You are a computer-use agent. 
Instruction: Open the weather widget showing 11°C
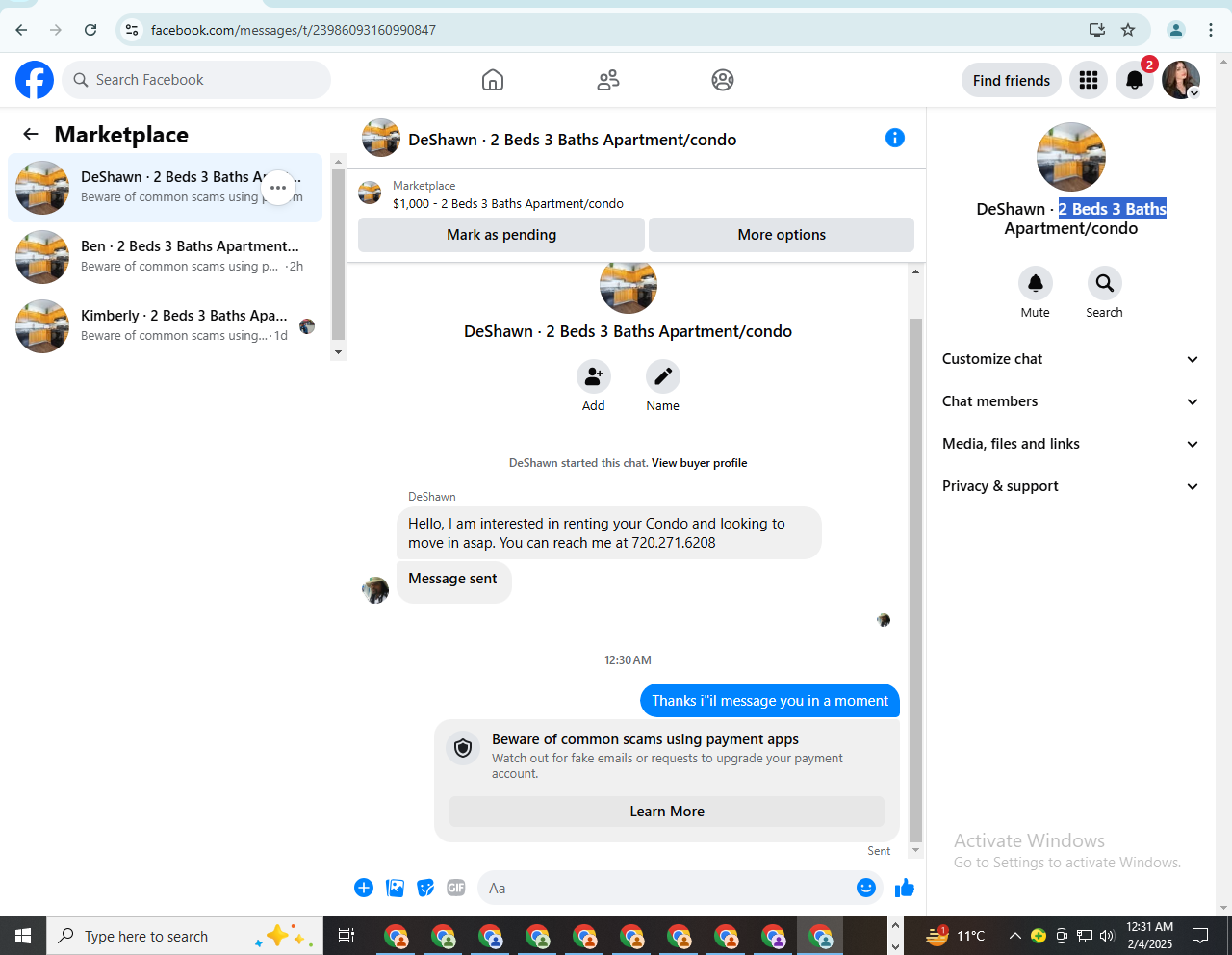(956, 936)
